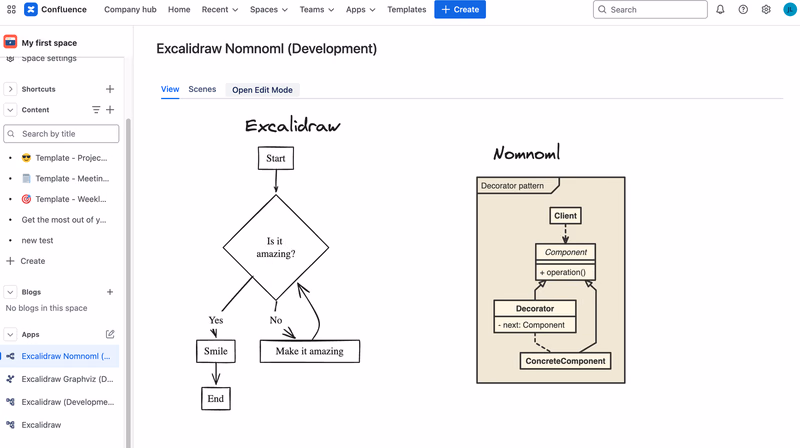Go to Company hub
800x448 pixels.
[130, 9]
